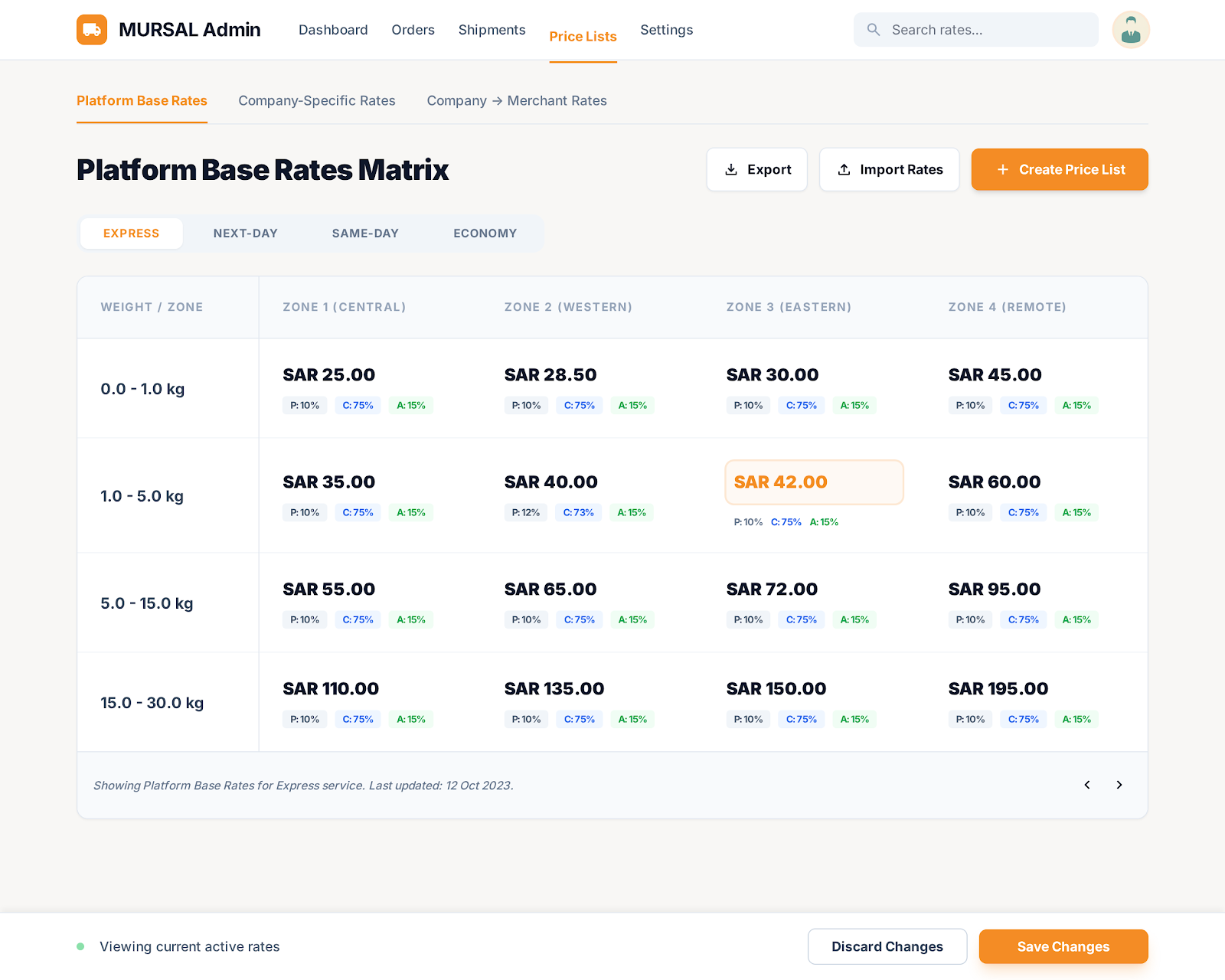Image resolution: width=1225 pixels, height=980 pixels.
Task: Discard pending rate changes
Action: pos(887,946)
